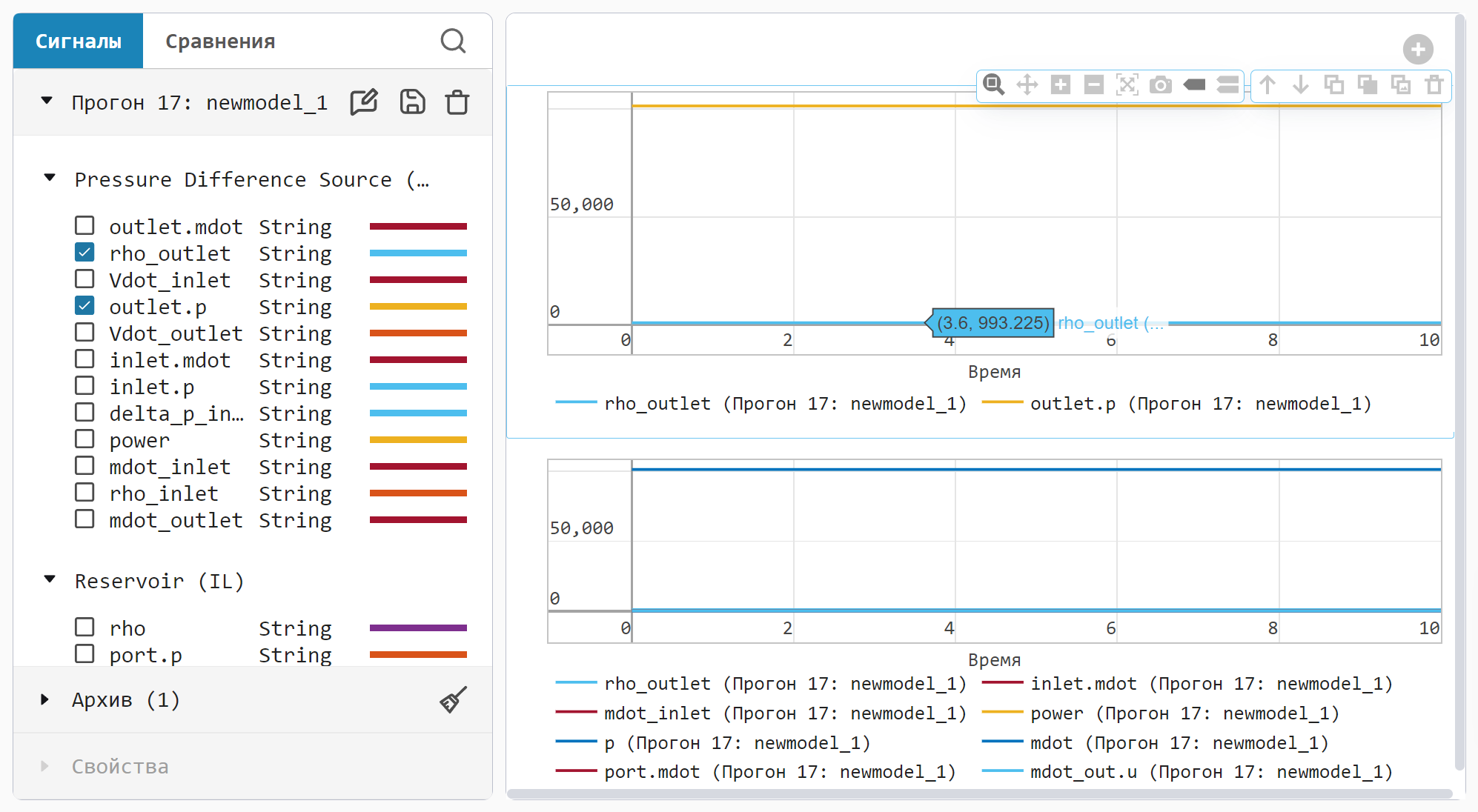The height and width of the screenshot is (812, 1478).
Task: Check the inlet.mdot signal checkbox
Action: coord(84,359)
